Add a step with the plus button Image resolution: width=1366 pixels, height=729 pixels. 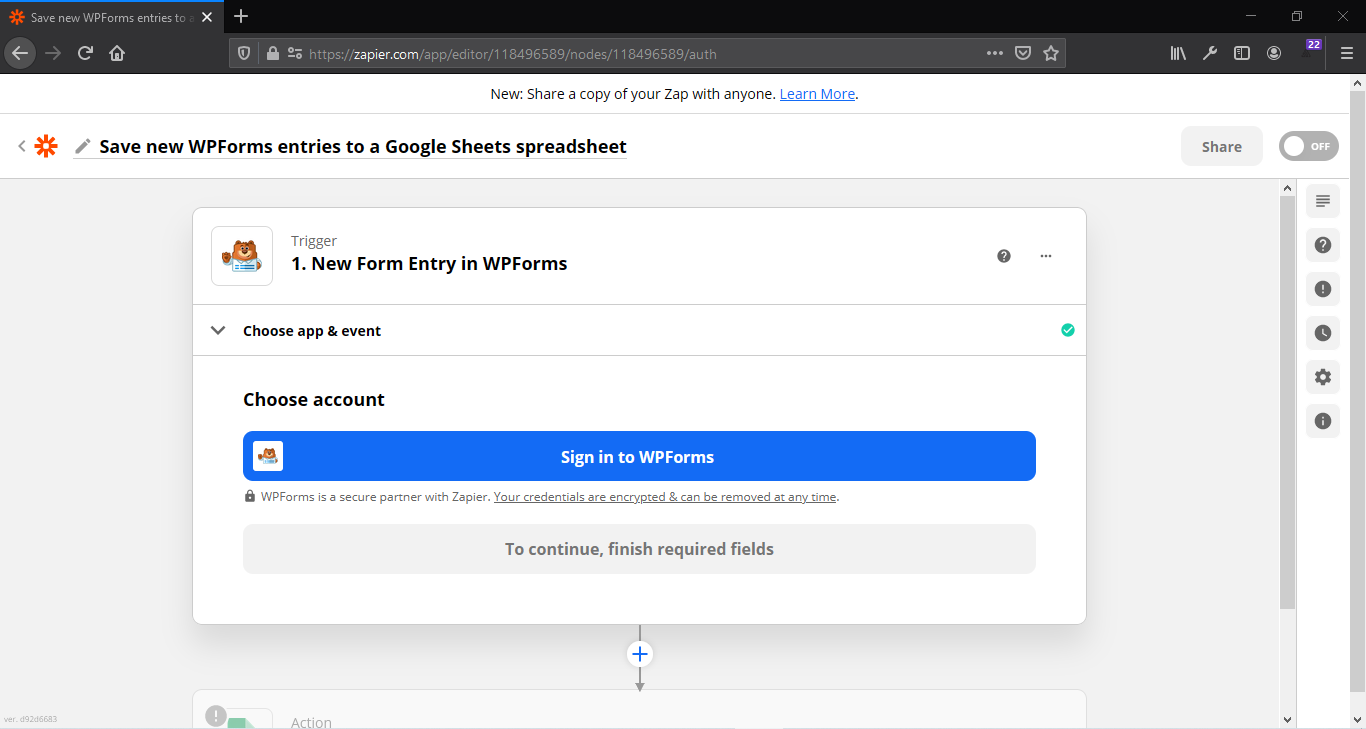640,654
